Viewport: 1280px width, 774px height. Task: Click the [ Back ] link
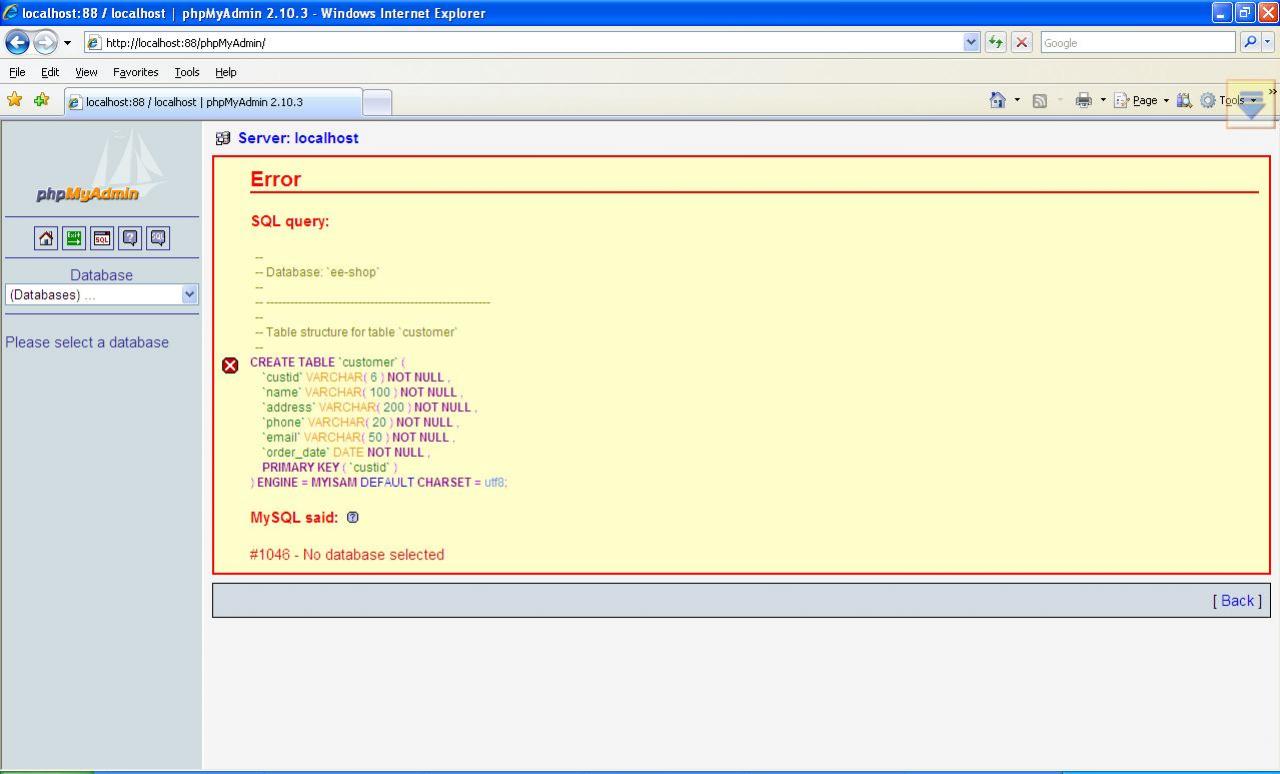coord(1237,601)
